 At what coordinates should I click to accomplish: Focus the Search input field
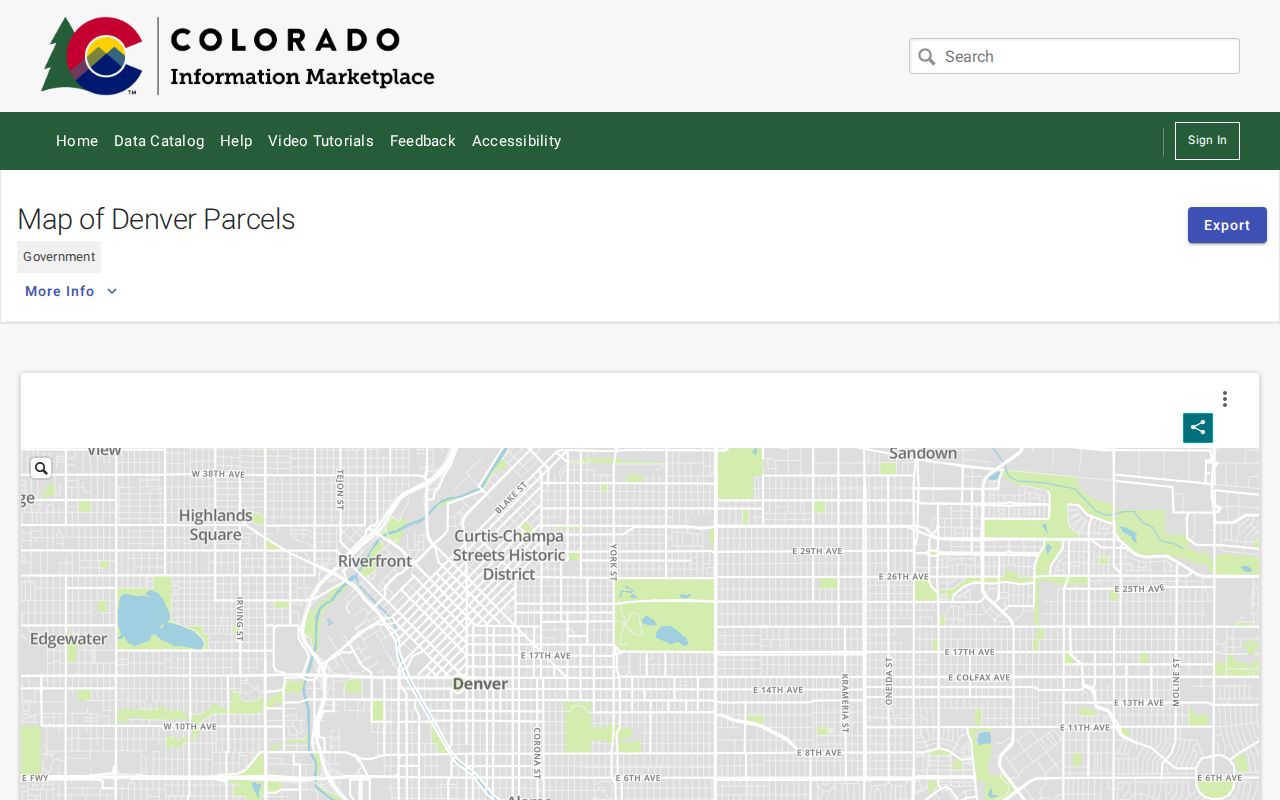(x=1074, y=56)
